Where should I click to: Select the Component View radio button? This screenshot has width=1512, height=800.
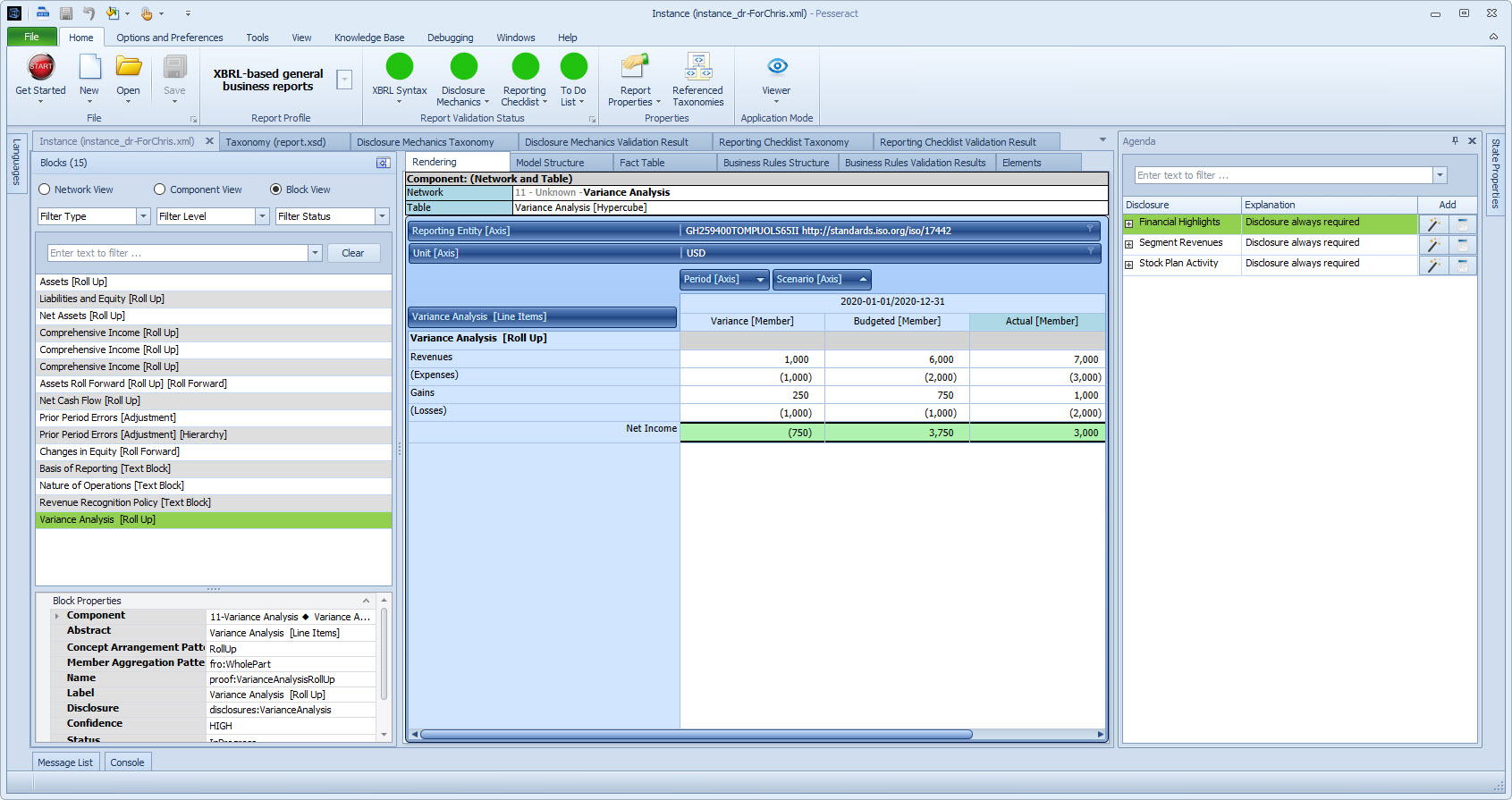[x=160, y=189]
